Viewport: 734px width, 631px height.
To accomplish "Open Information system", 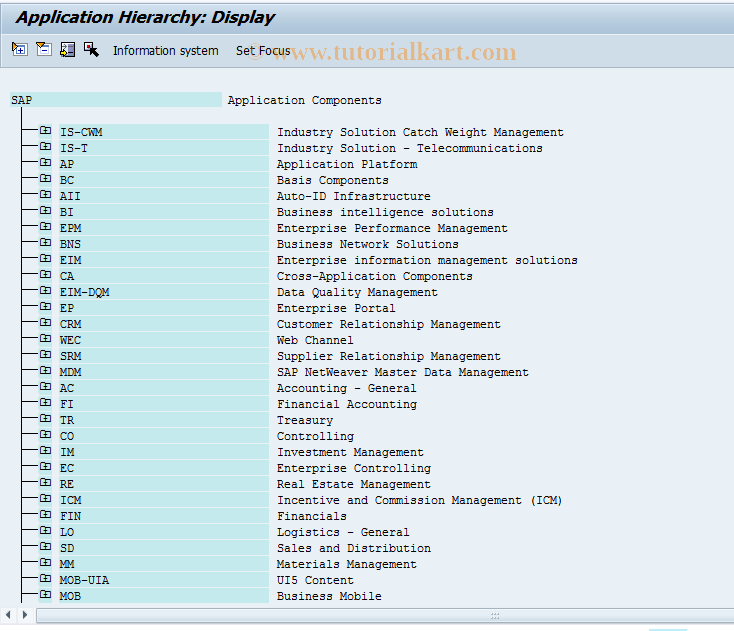I will [166, 51].
